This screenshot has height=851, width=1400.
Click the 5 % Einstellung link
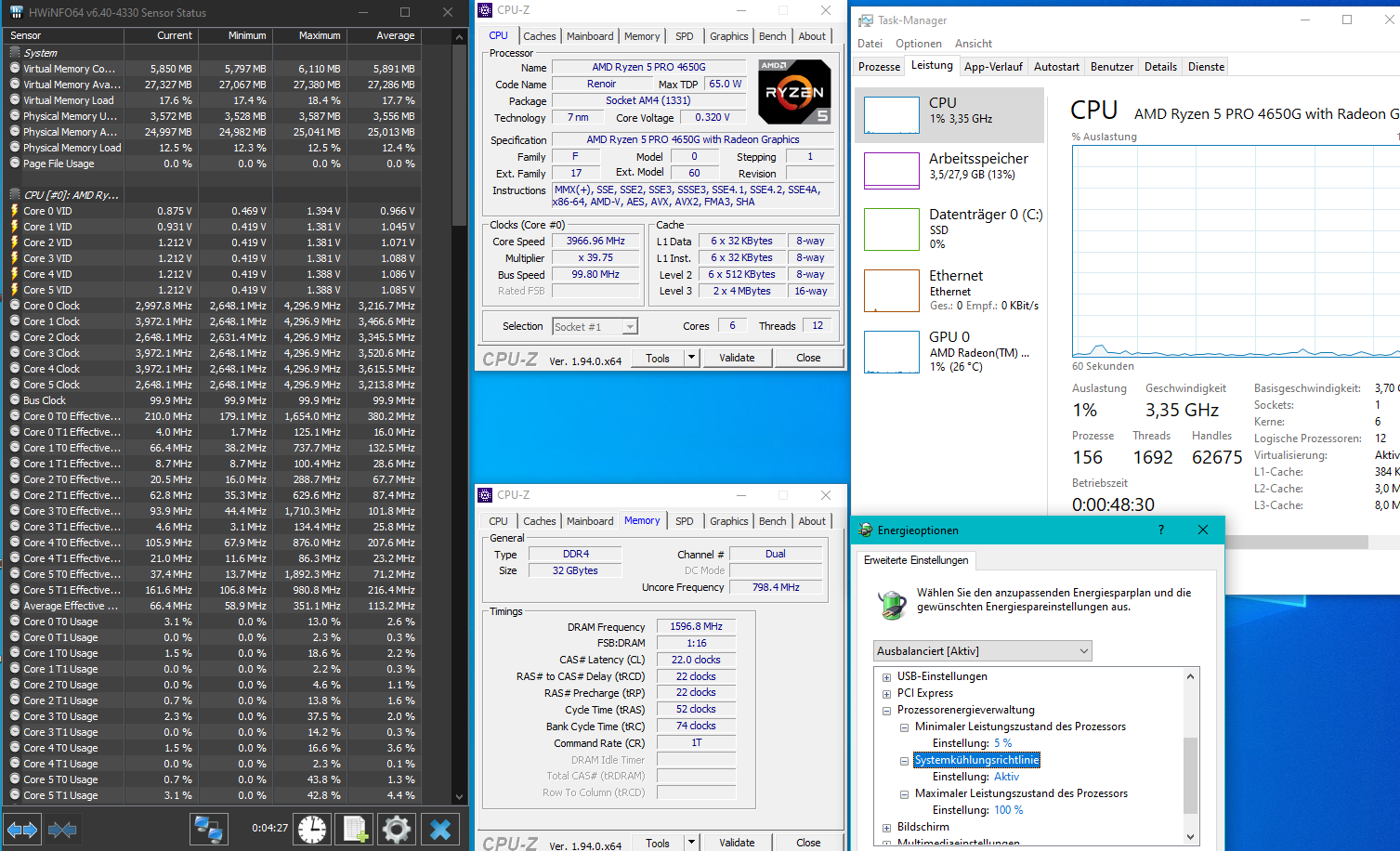(1002, 743)
